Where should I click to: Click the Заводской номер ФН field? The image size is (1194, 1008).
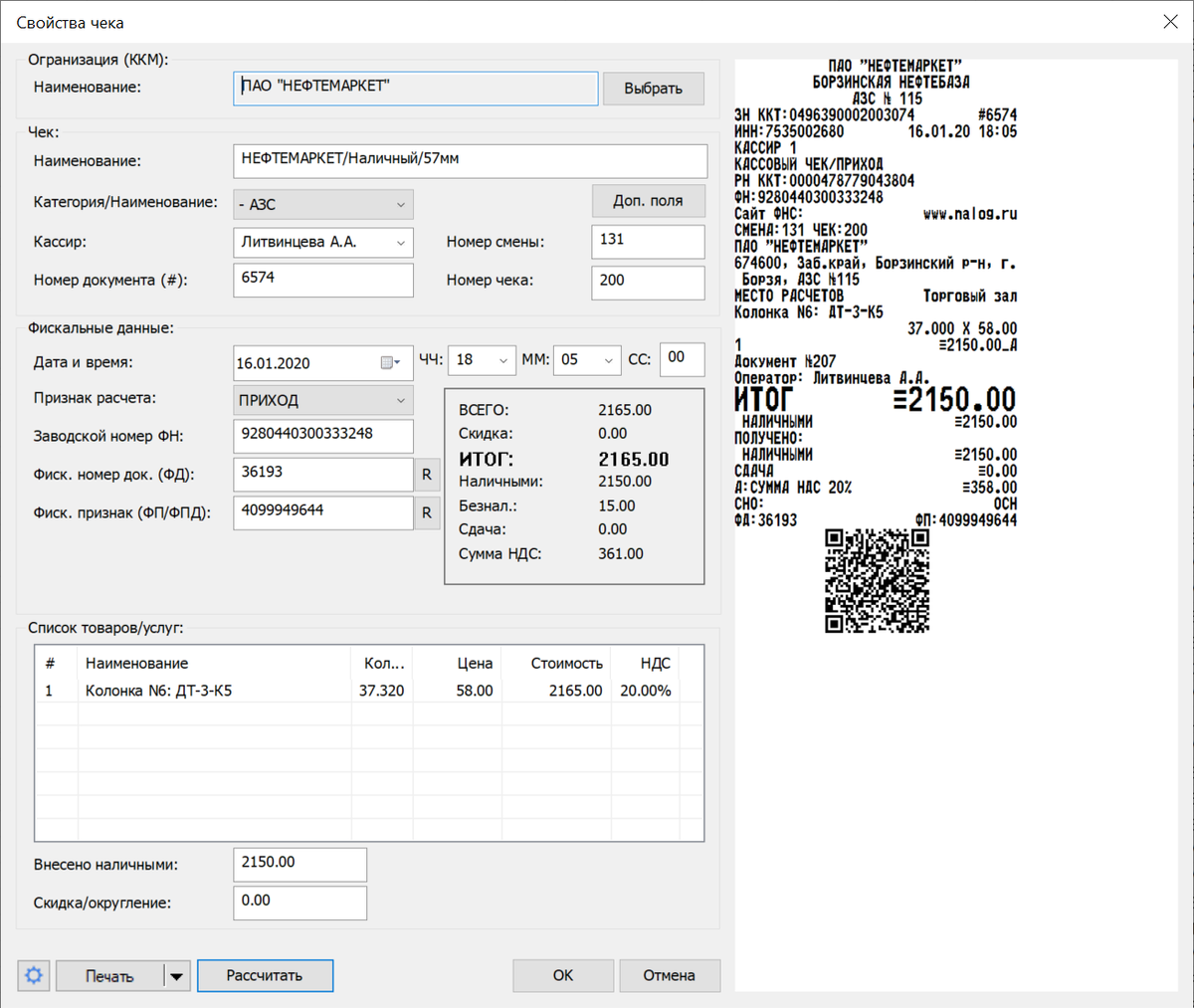click(323, 436)
